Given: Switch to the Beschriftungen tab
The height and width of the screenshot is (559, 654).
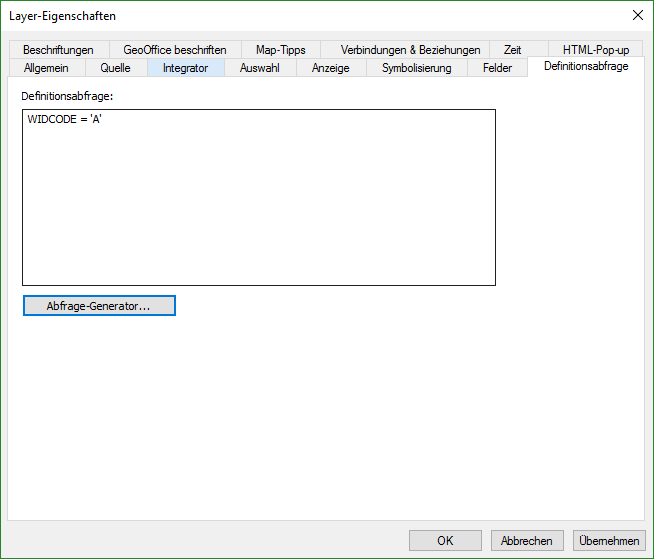Looking at the screenshot, I should pos(58,50).
